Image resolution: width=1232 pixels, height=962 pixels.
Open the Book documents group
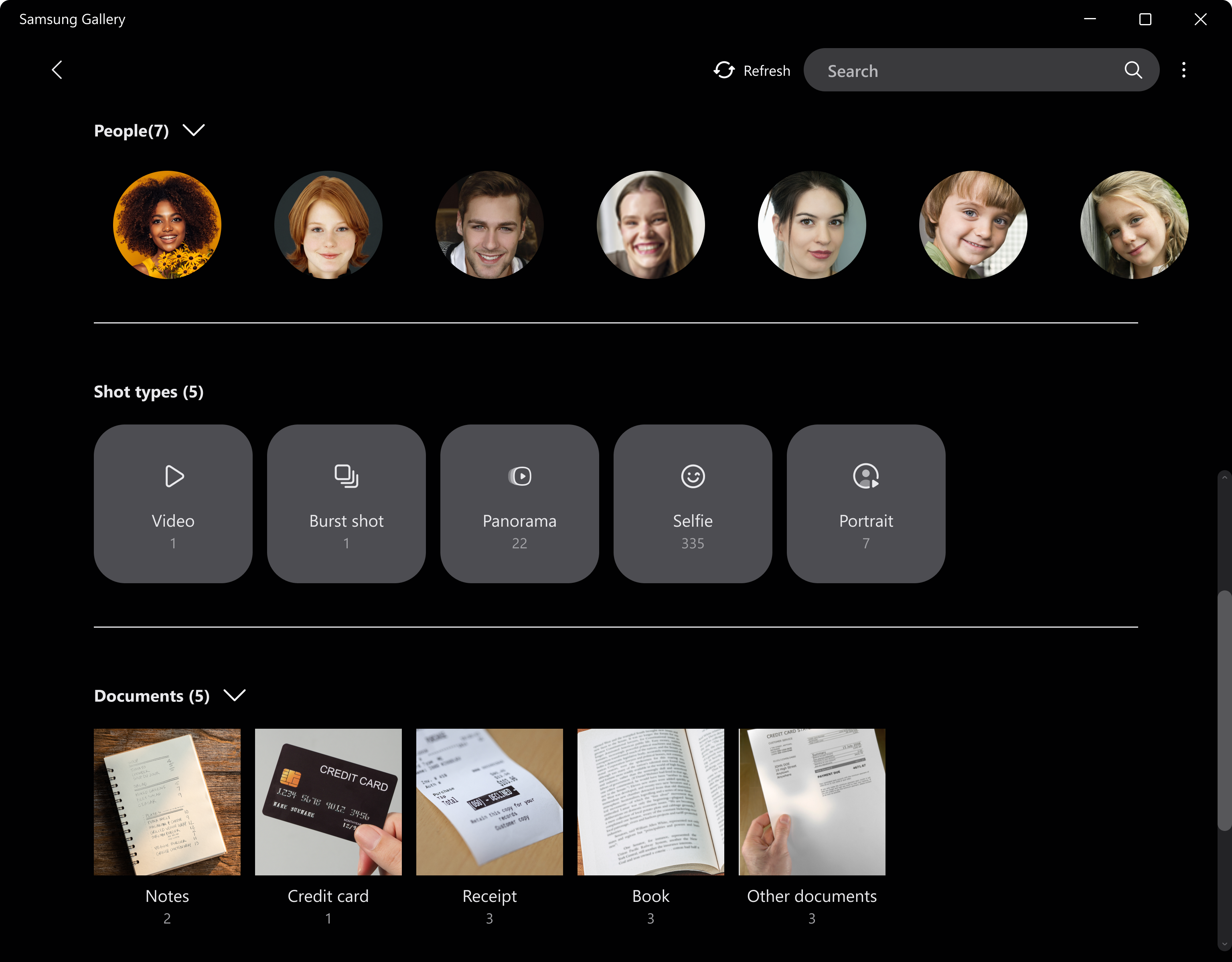tap(650, 802)
